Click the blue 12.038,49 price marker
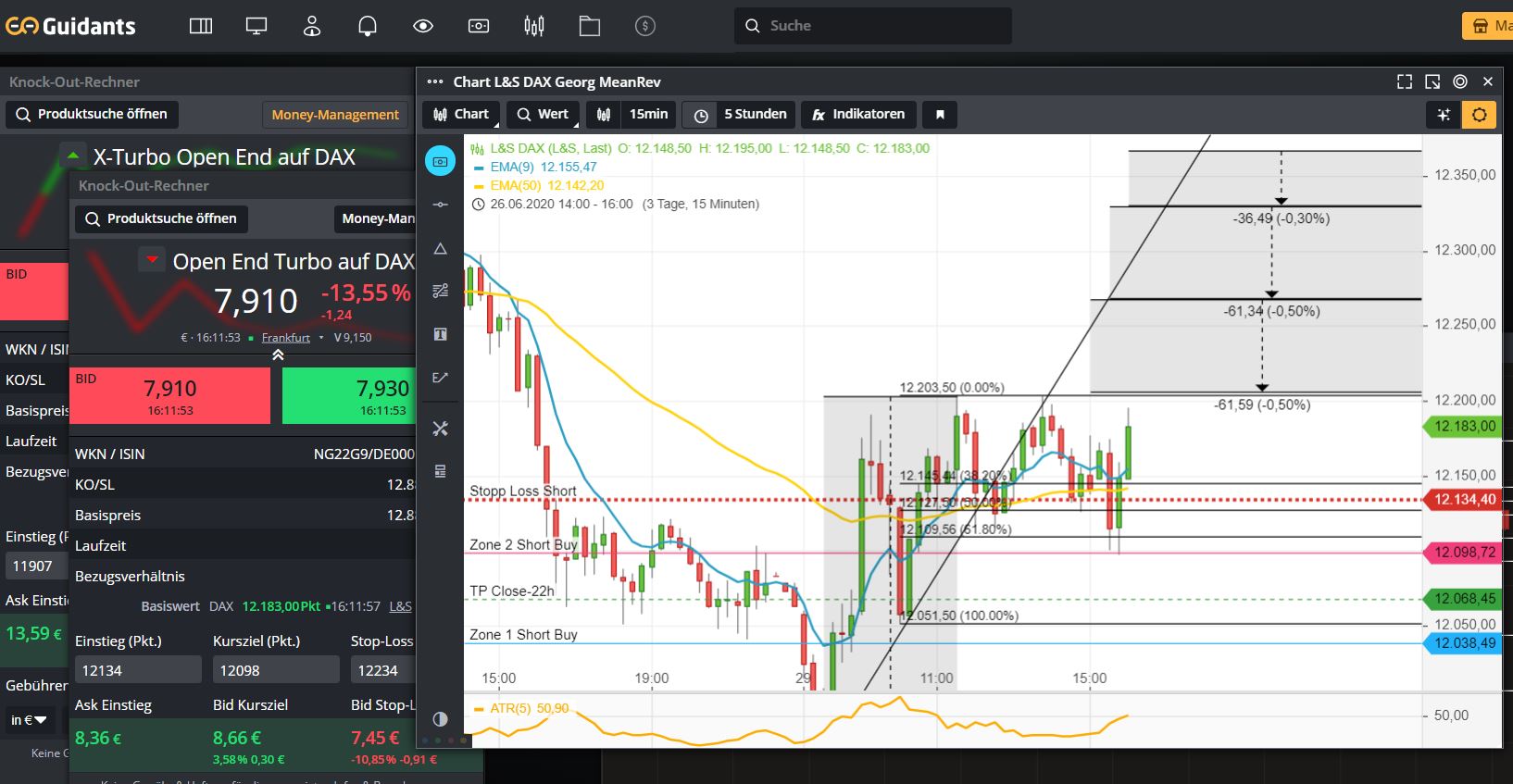The image size is (1513, 784). point(1461,643)
